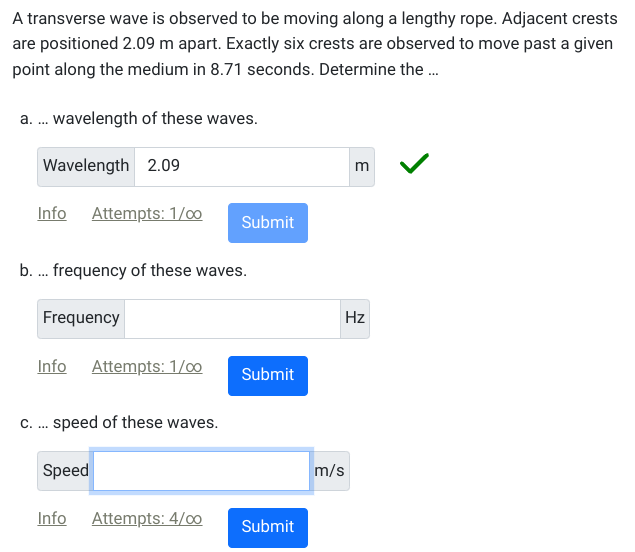Image resolution: width=635 pixels, height=552 pixels.
Task: Open the Info link under the Speed field
Action: pos(52,518)
